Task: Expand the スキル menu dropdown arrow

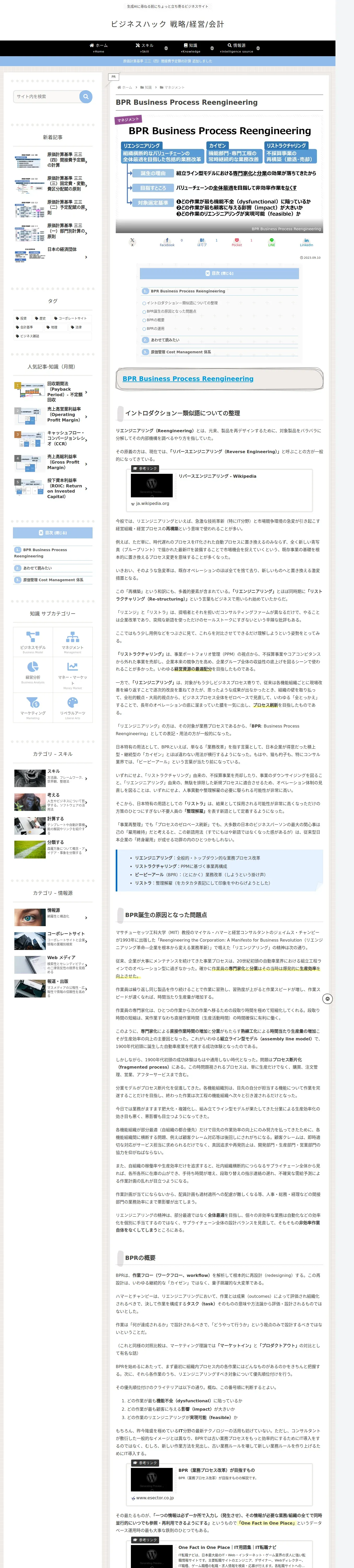Action: 167,48
